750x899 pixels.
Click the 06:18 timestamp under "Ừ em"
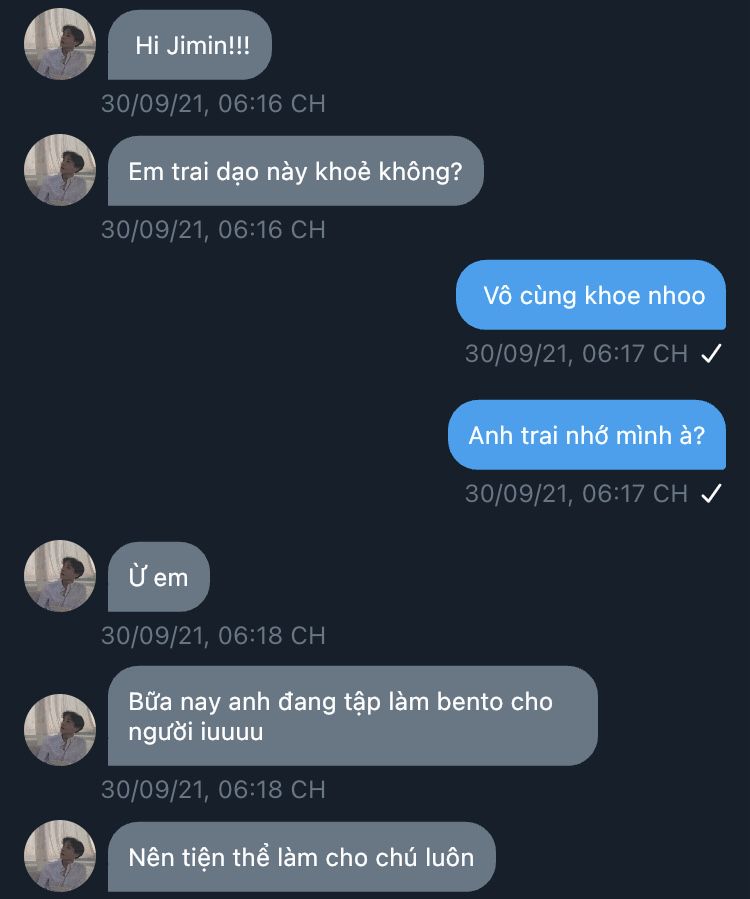213,636
